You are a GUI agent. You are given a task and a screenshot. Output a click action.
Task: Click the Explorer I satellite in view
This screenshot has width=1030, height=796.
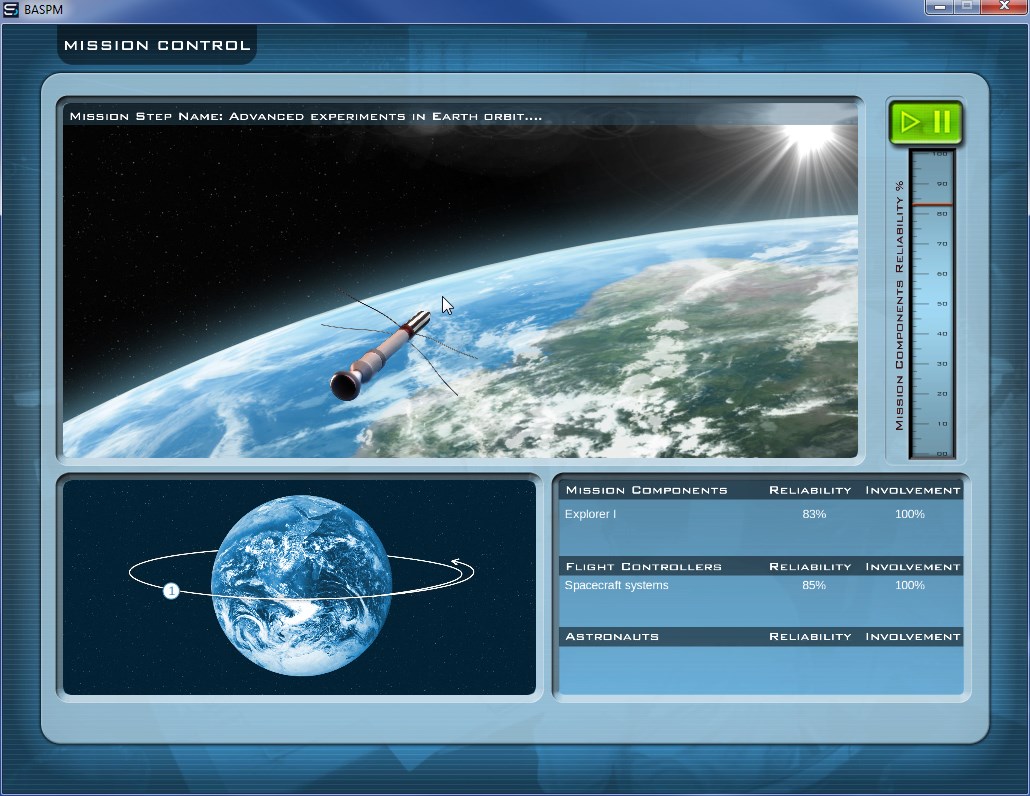point(381,355)
